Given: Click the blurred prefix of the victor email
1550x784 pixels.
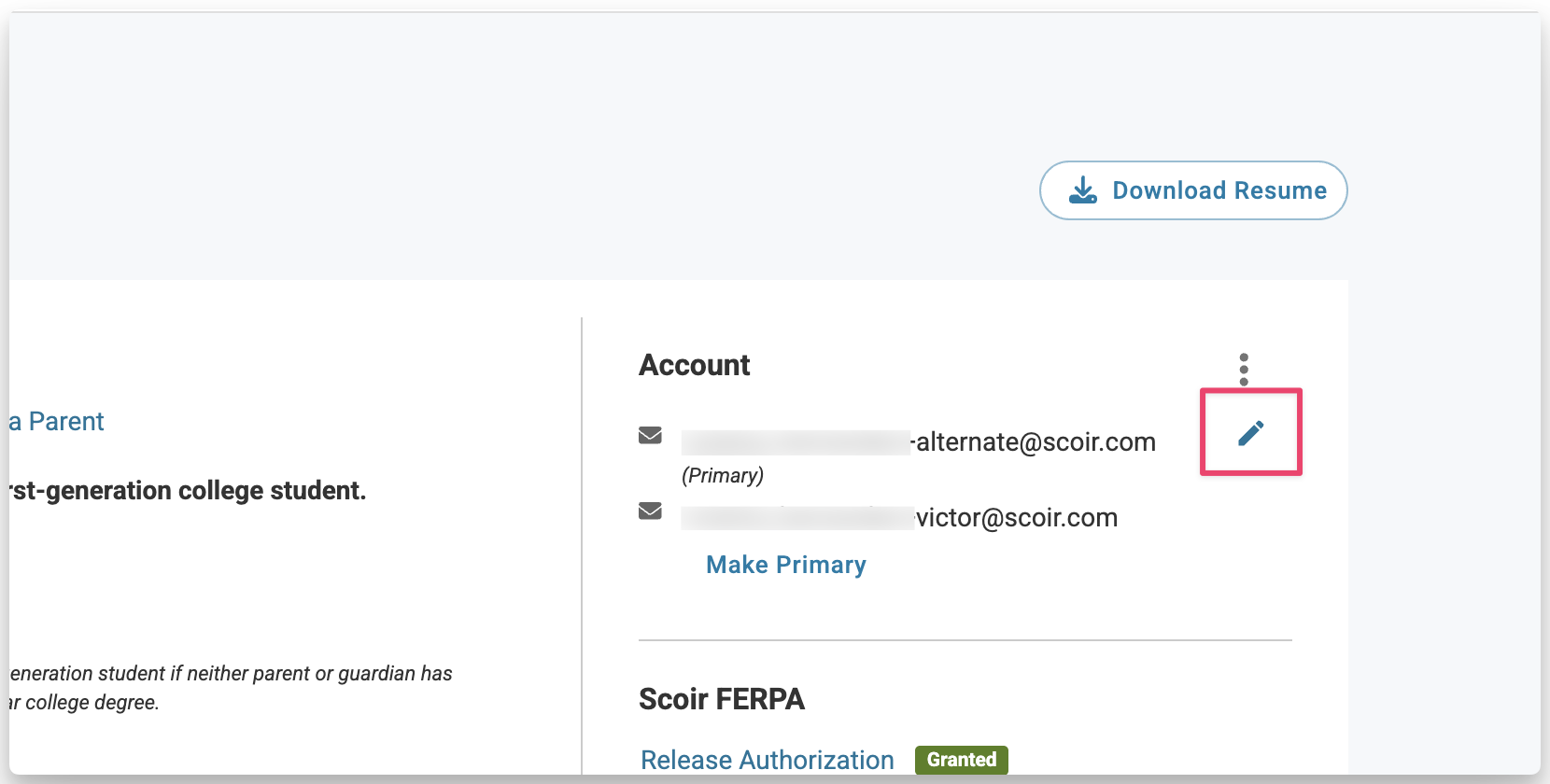Looking at the screenshot, I should (796, 518).
